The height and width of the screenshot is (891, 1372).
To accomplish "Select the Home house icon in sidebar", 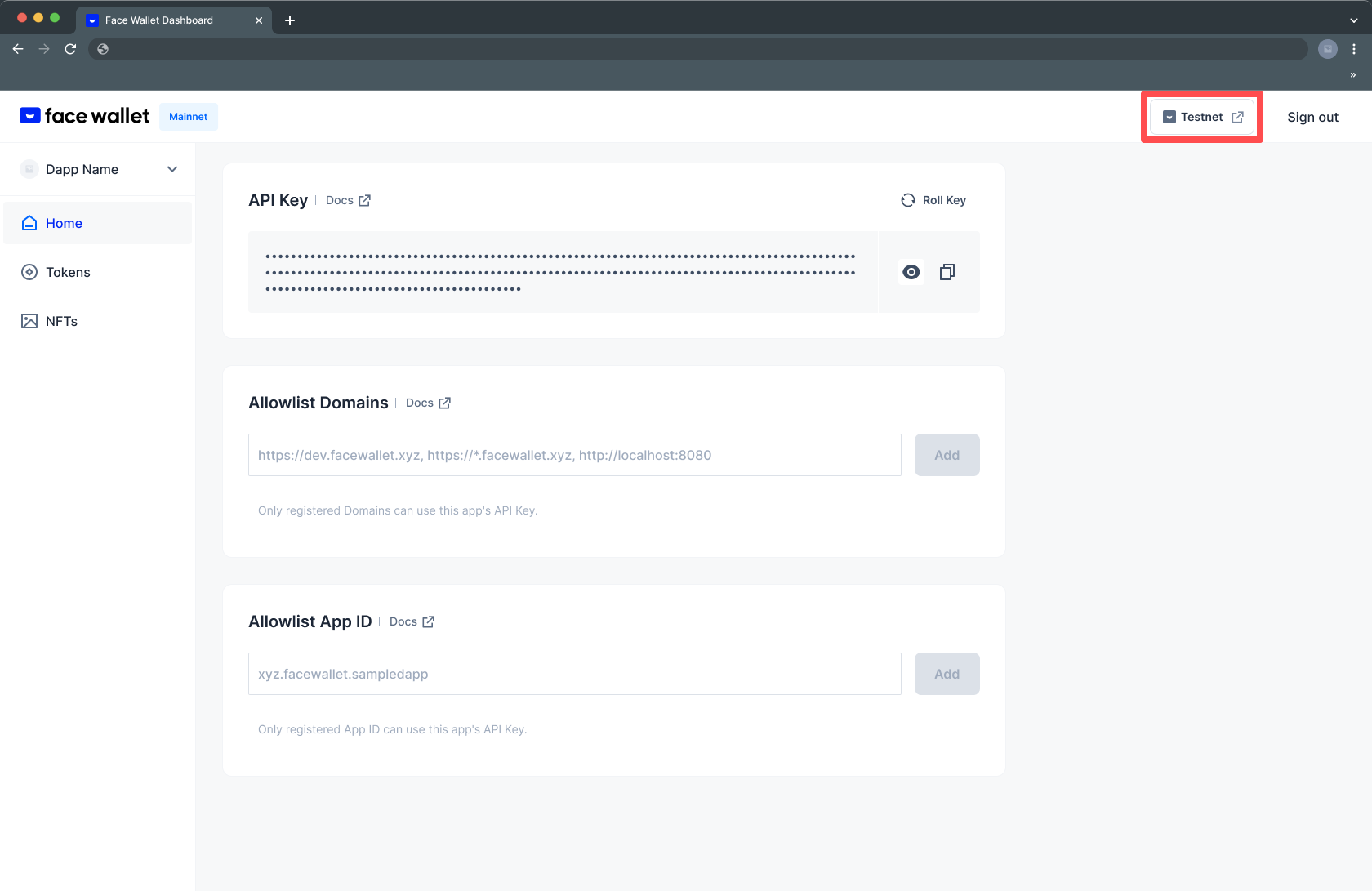I will click(29, 222).
